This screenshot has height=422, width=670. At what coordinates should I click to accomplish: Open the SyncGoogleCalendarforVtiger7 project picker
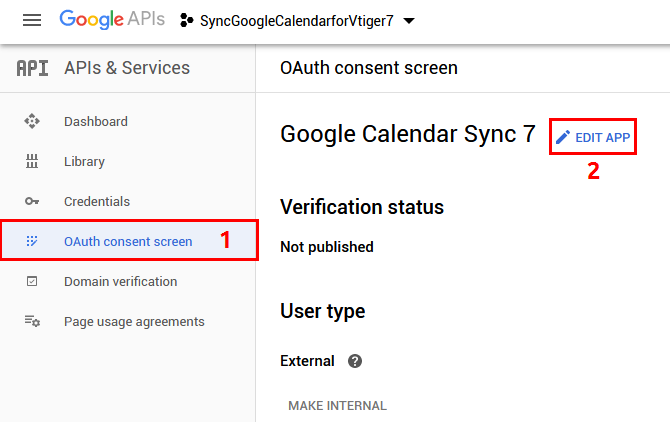coord(297,21)
